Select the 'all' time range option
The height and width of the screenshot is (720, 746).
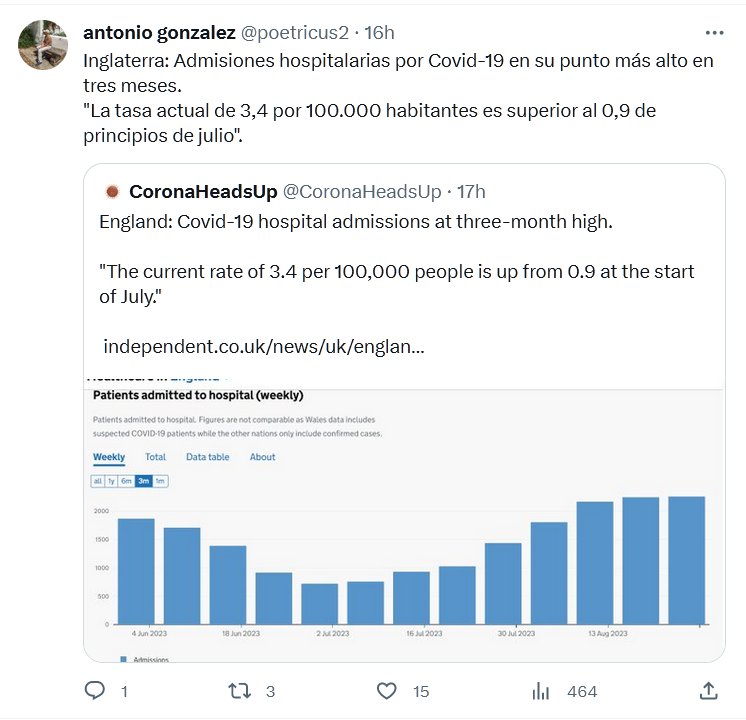[98, 481]
